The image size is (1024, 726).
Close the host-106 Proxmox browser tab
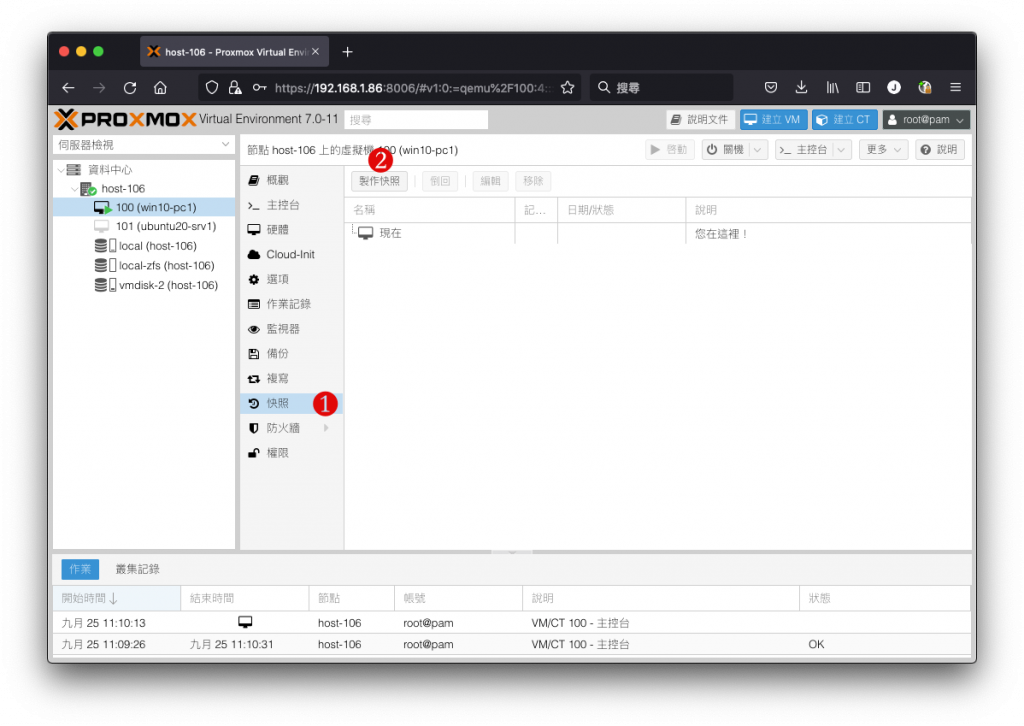(315, 52)
